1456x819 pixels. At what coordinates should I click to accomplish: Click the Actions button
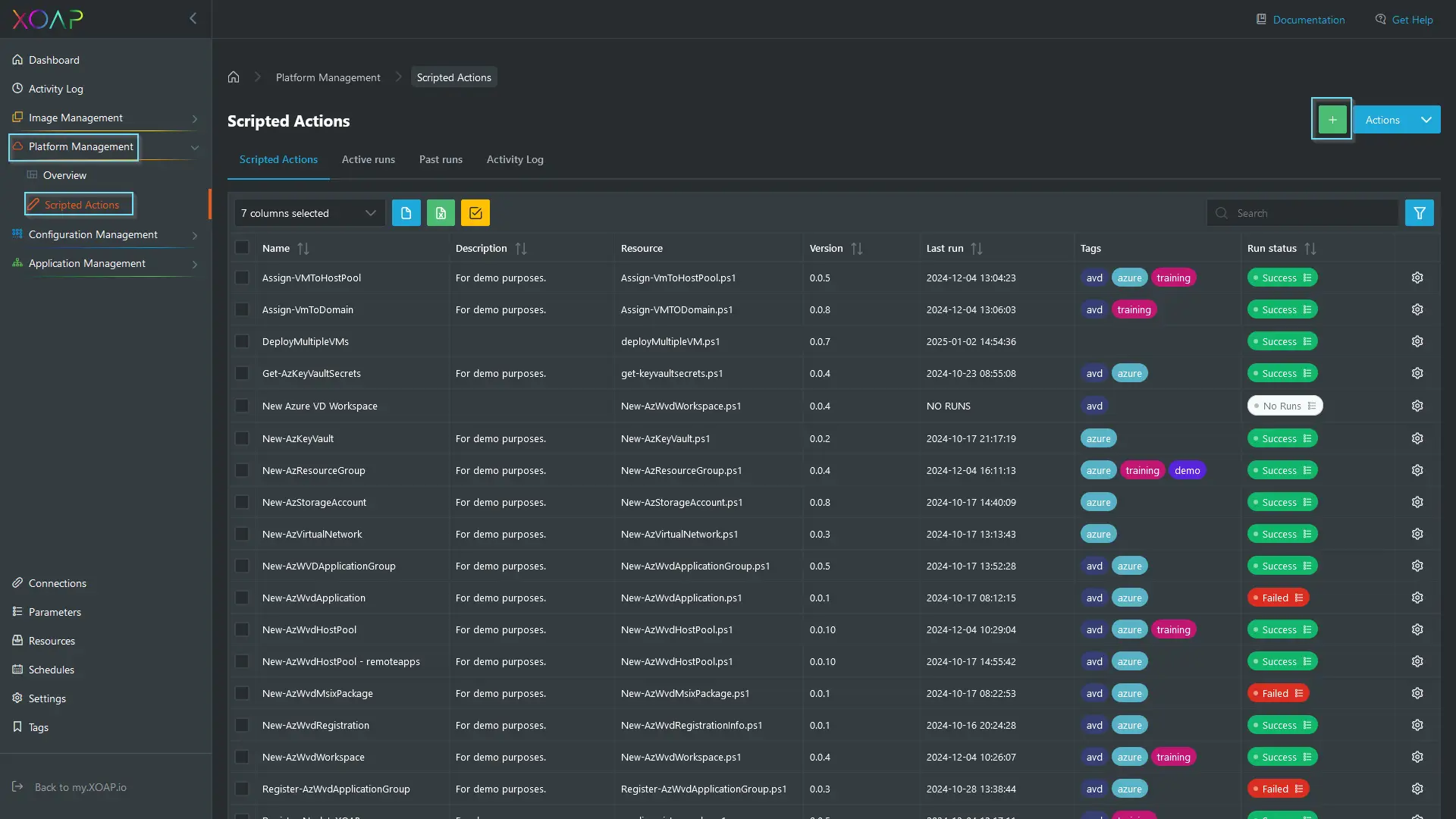point(1382,120)
